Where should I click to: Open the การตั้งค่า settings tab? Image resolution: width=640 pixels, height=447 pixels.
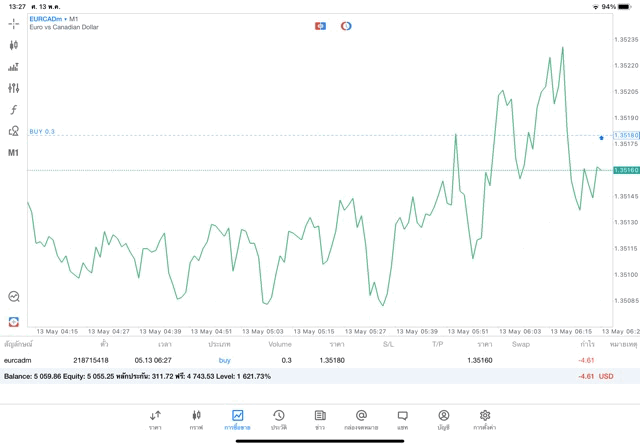tap(485, 419)
